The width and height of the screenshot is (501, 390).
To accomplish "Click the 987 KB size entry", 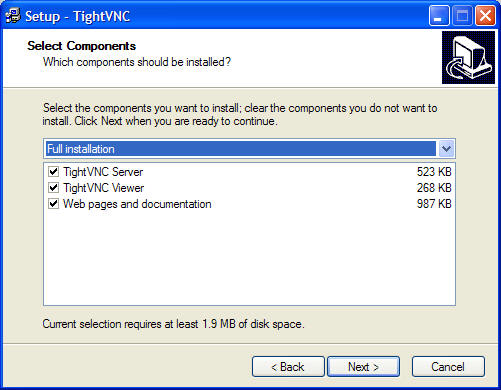I will pos(434,204).
